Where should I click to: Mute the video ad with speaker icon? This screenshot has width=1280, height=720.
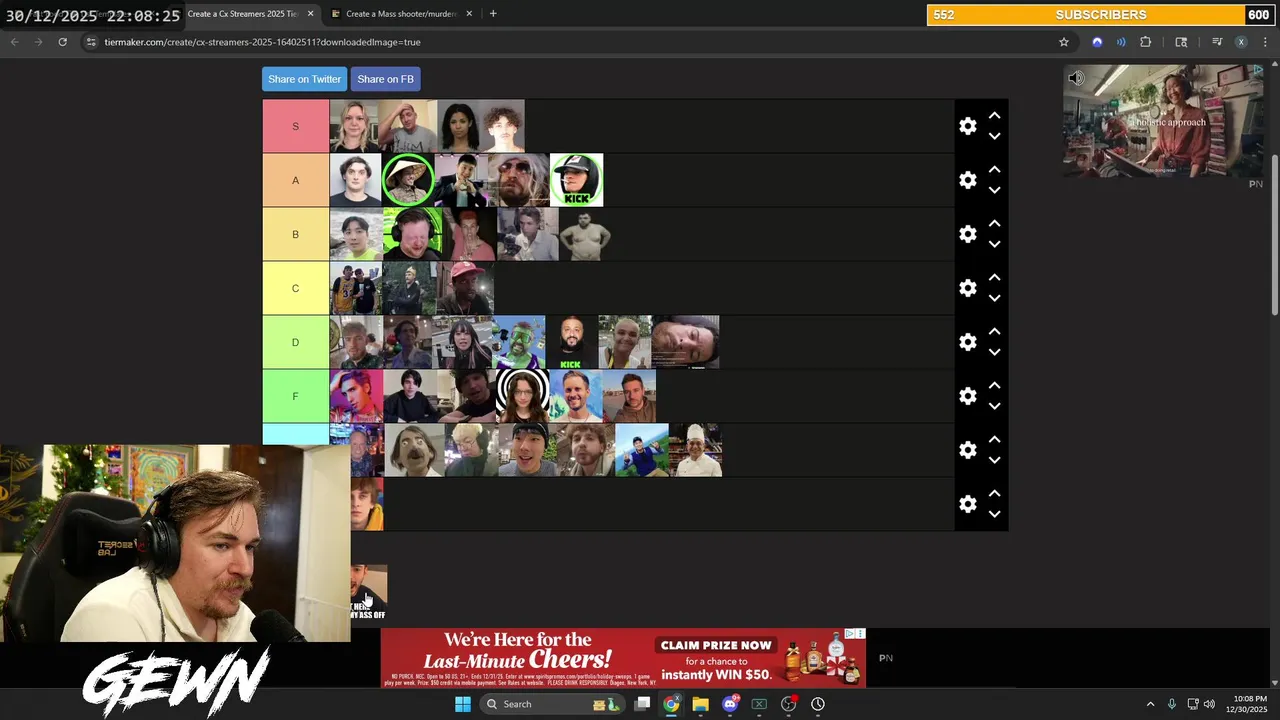pos(1076,78)
